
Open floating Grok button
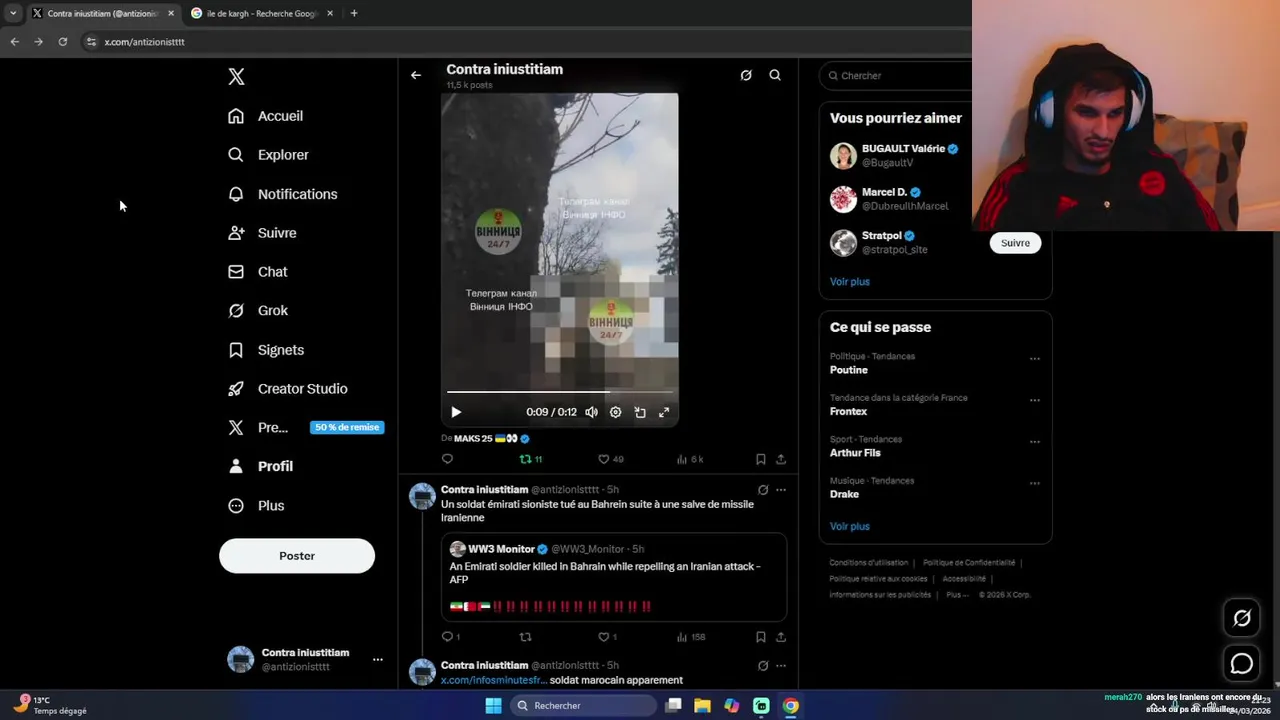1242,618
